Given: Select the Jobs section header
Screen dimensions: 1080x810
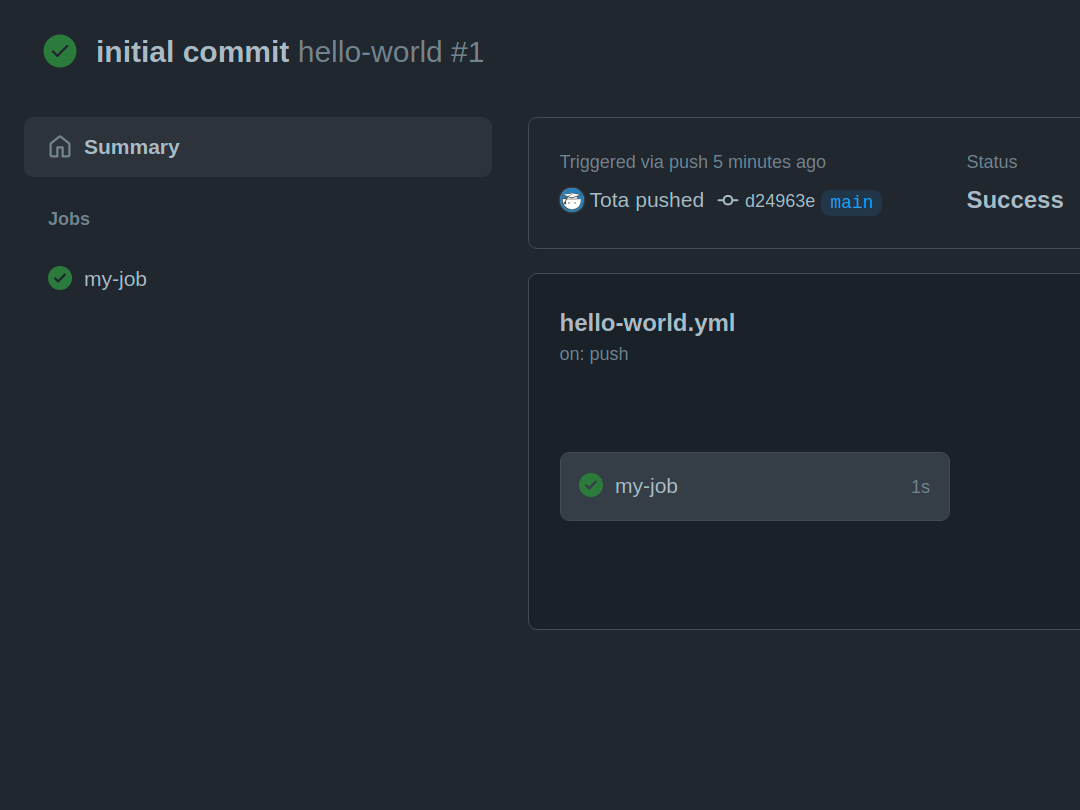Looking at the screenshot, I should point(68,219).
